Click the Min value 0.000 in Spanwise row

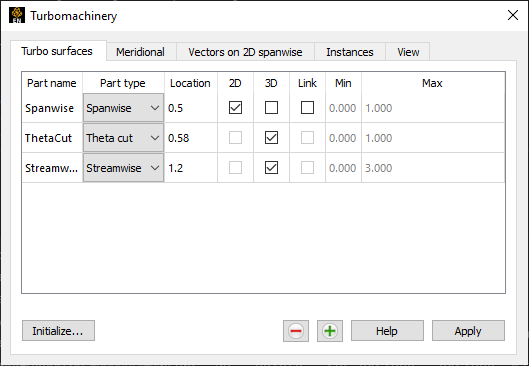[x=342, y=108]
